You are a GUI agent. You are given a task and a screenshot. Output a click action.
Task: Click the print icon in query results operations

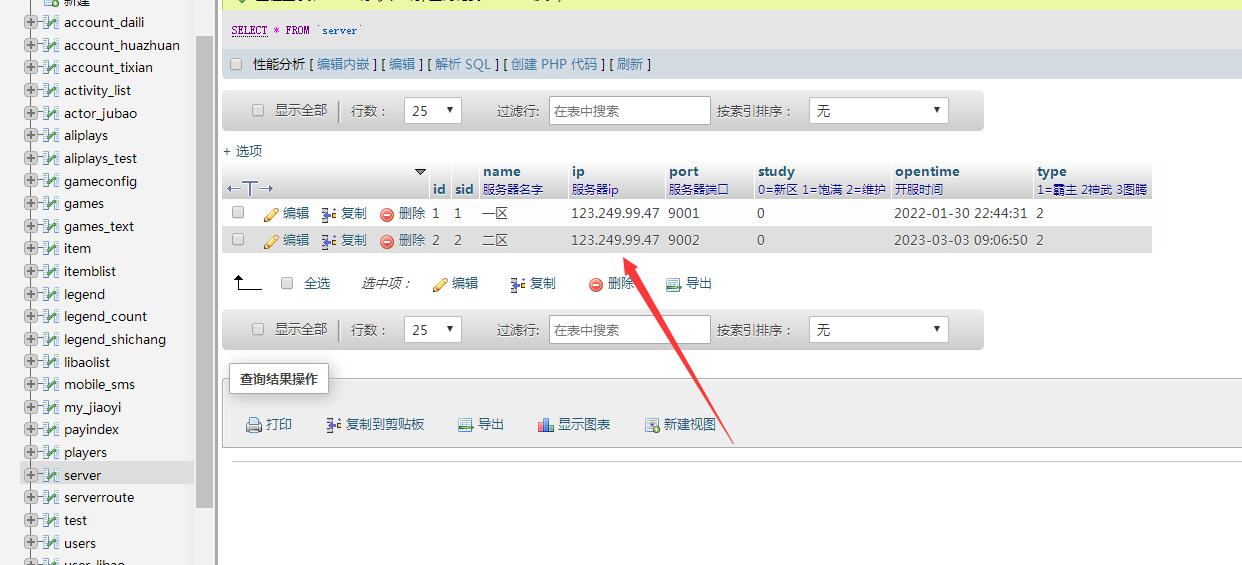[254, 425]
